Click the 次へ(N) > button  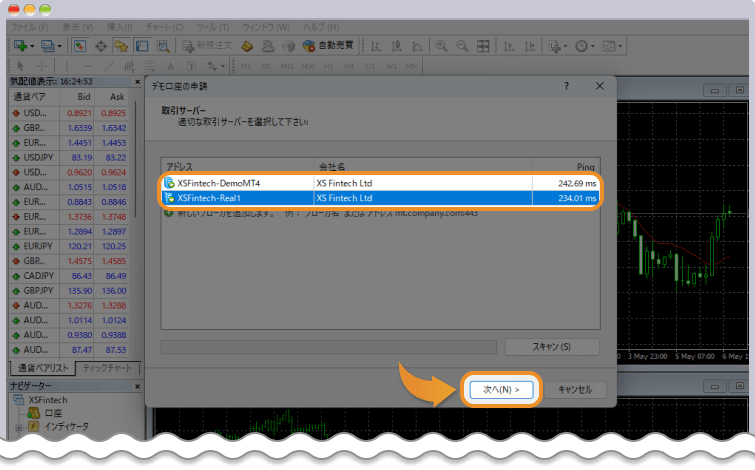(501, 390)
